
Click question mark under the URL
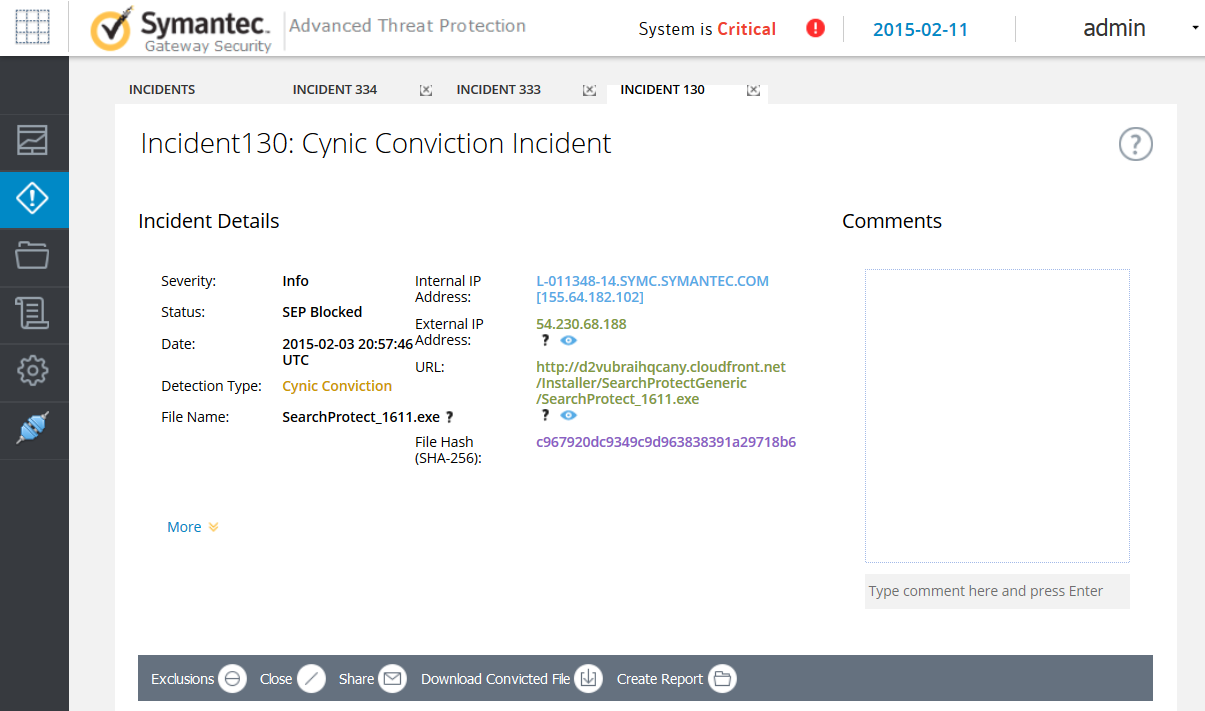click(x=545, y=415)
